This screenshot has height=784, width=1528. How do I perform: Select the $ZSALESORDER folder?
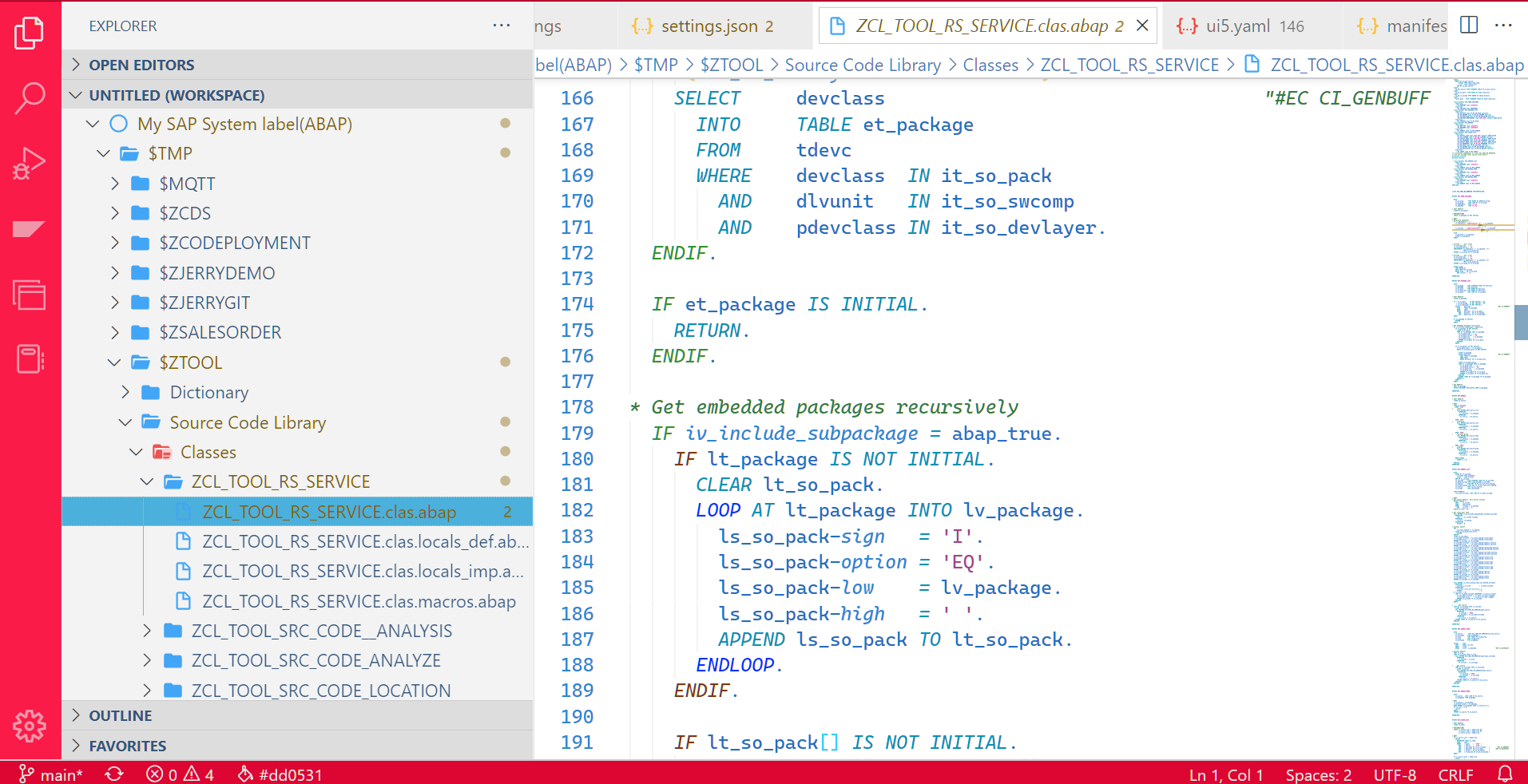(x=297, y=332)
